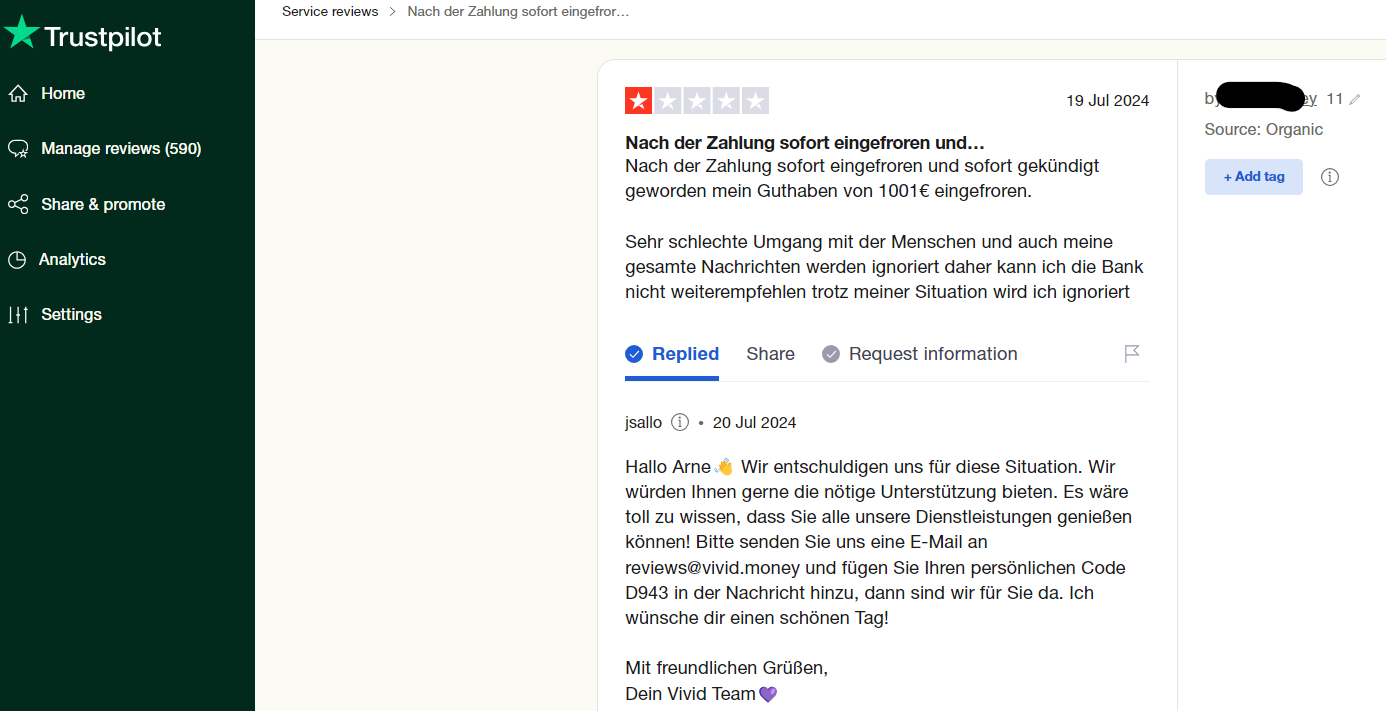
Task: Flag this review with the flag icon
Action: tap(1132, 353)
